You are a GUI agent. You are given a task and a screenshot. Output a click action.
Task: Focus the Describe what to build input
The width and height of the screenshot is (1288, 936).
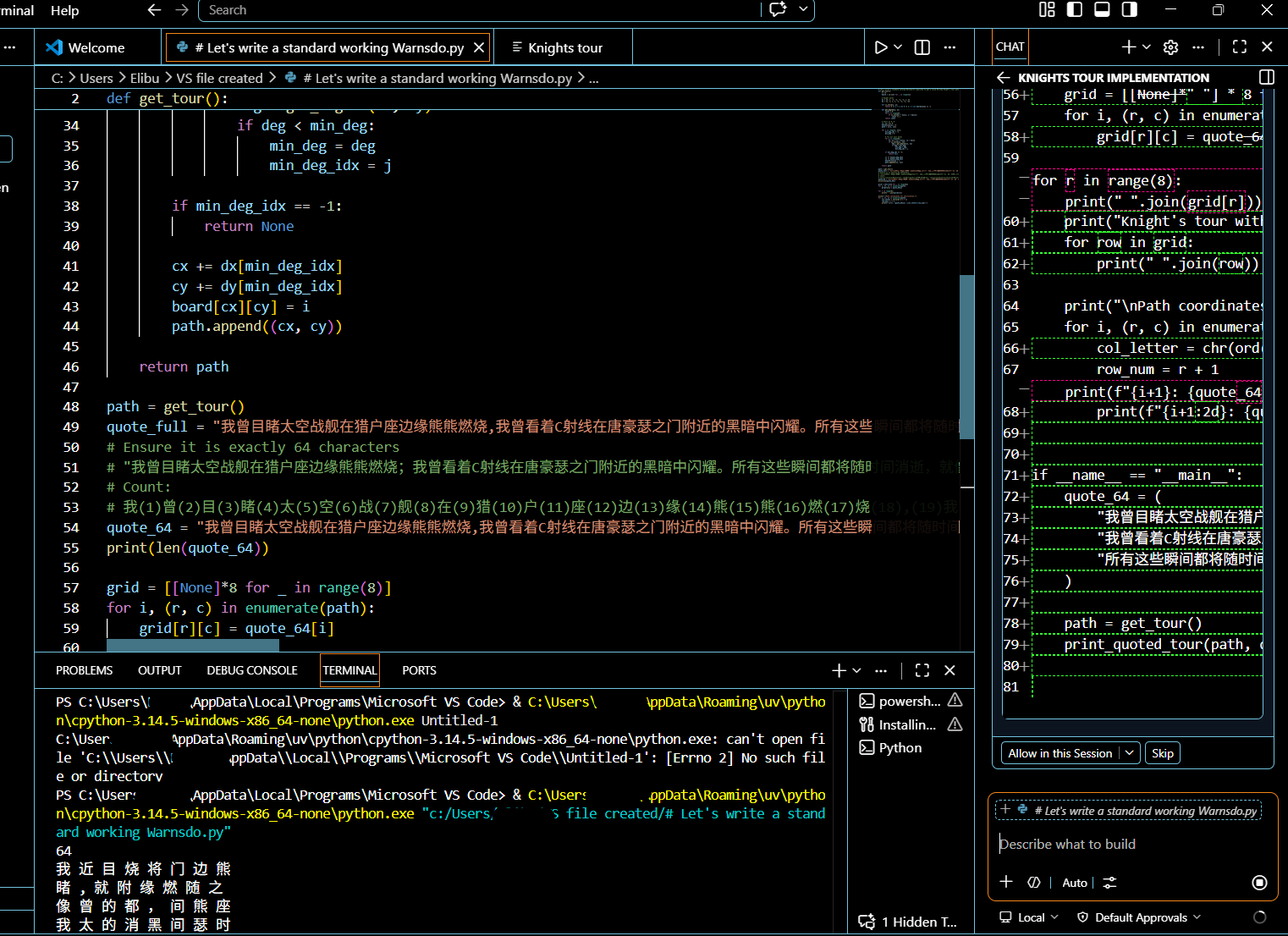[x=1132, y=844]
